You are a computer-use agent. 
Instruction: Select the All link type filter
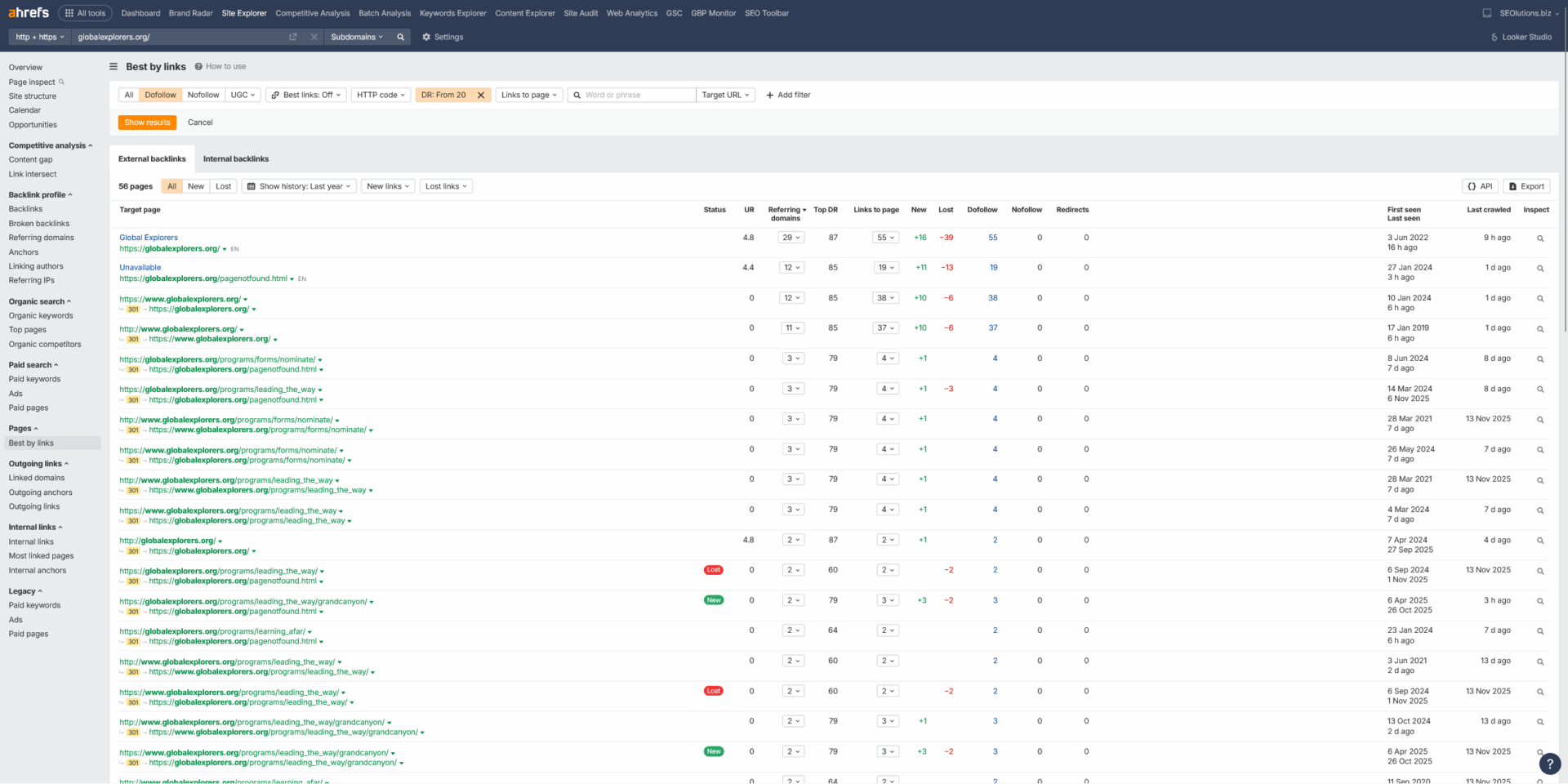[x=129, y=95]
